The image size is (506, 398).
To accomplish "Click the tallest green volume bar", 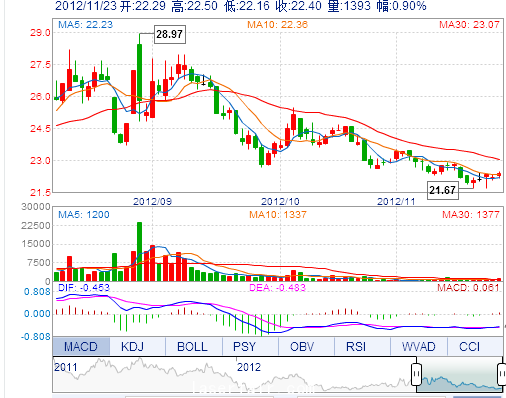I will point(139,252).
